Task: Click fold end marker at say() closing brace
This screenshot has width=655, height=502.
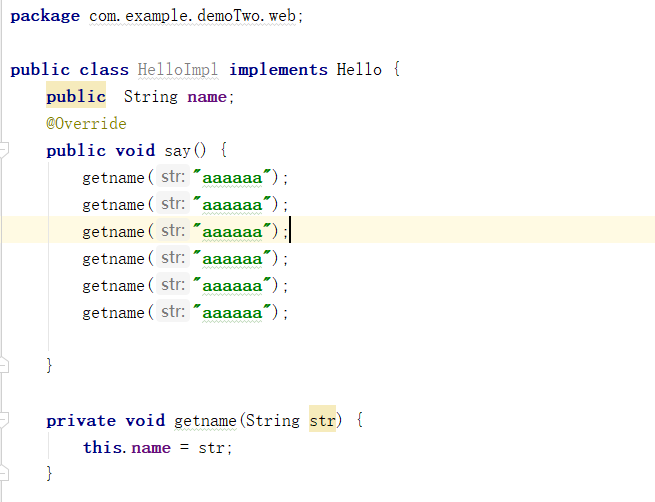Action: 4,366
